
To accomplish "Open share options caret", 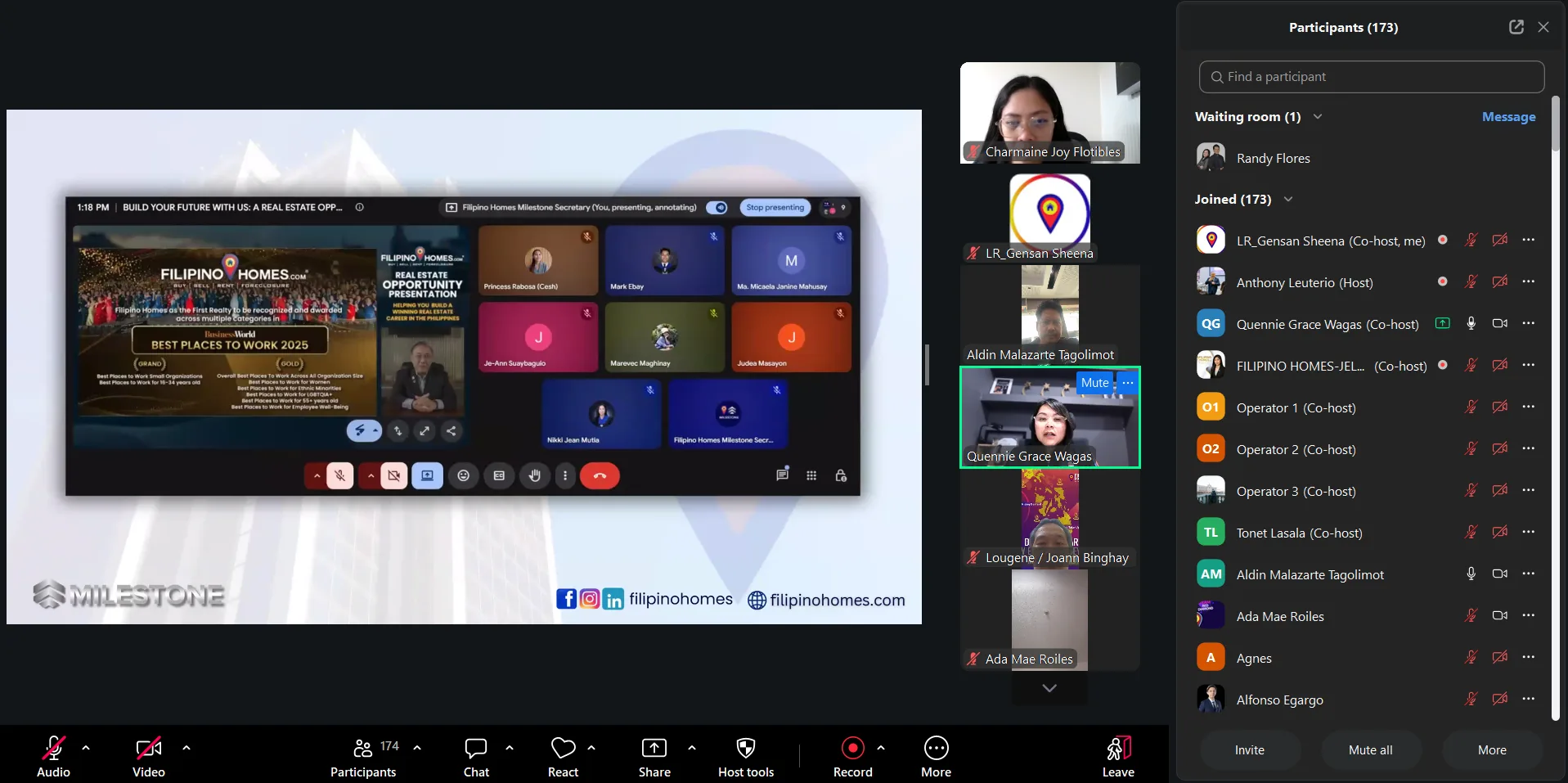I will click(692, 748).
